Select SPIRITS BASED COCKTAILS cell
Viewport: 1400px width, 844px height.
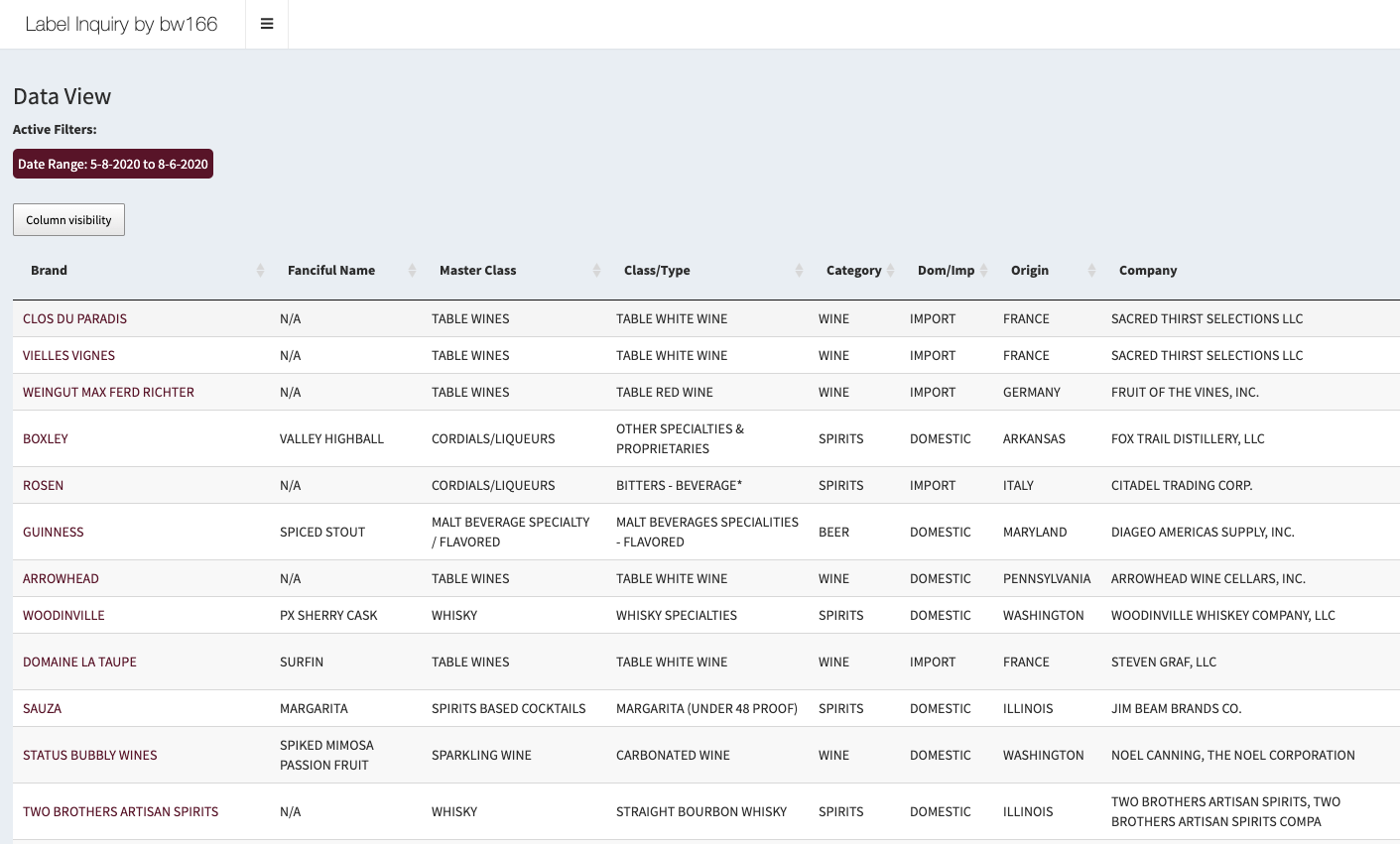click(509, 708)
